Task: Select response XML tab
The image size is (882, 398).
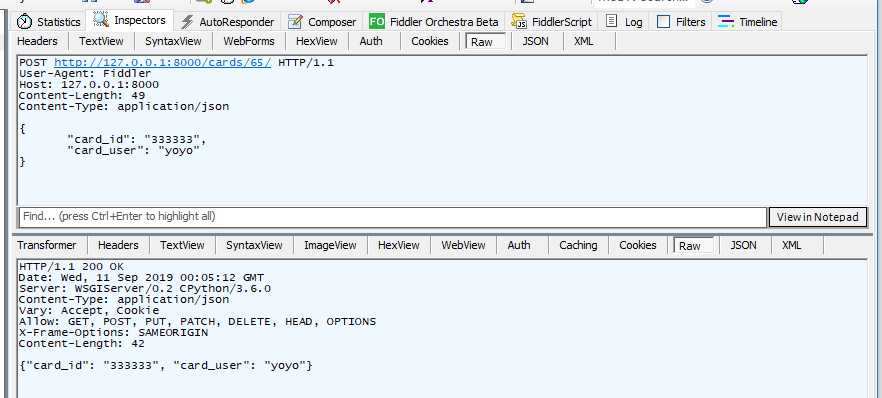Action: [791, 245]
